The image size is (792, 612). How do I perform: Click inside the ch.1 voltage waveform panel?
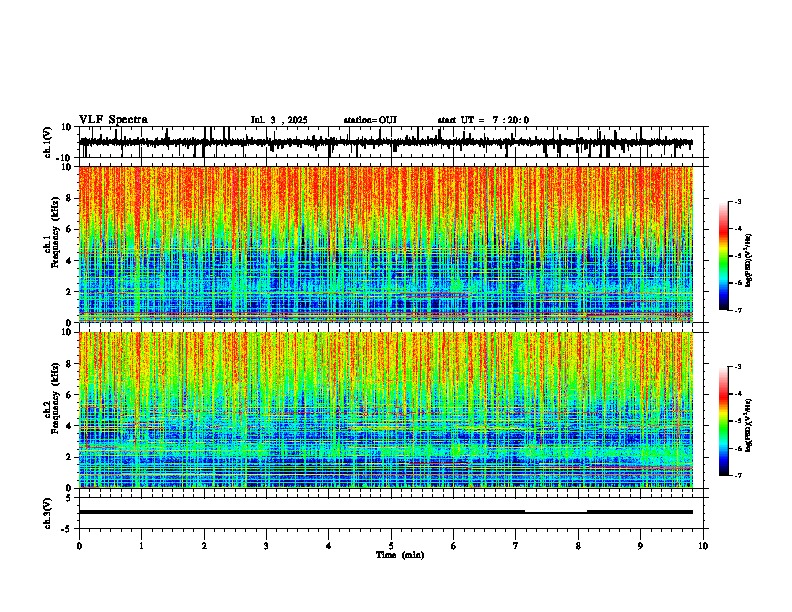click(393, 142)
